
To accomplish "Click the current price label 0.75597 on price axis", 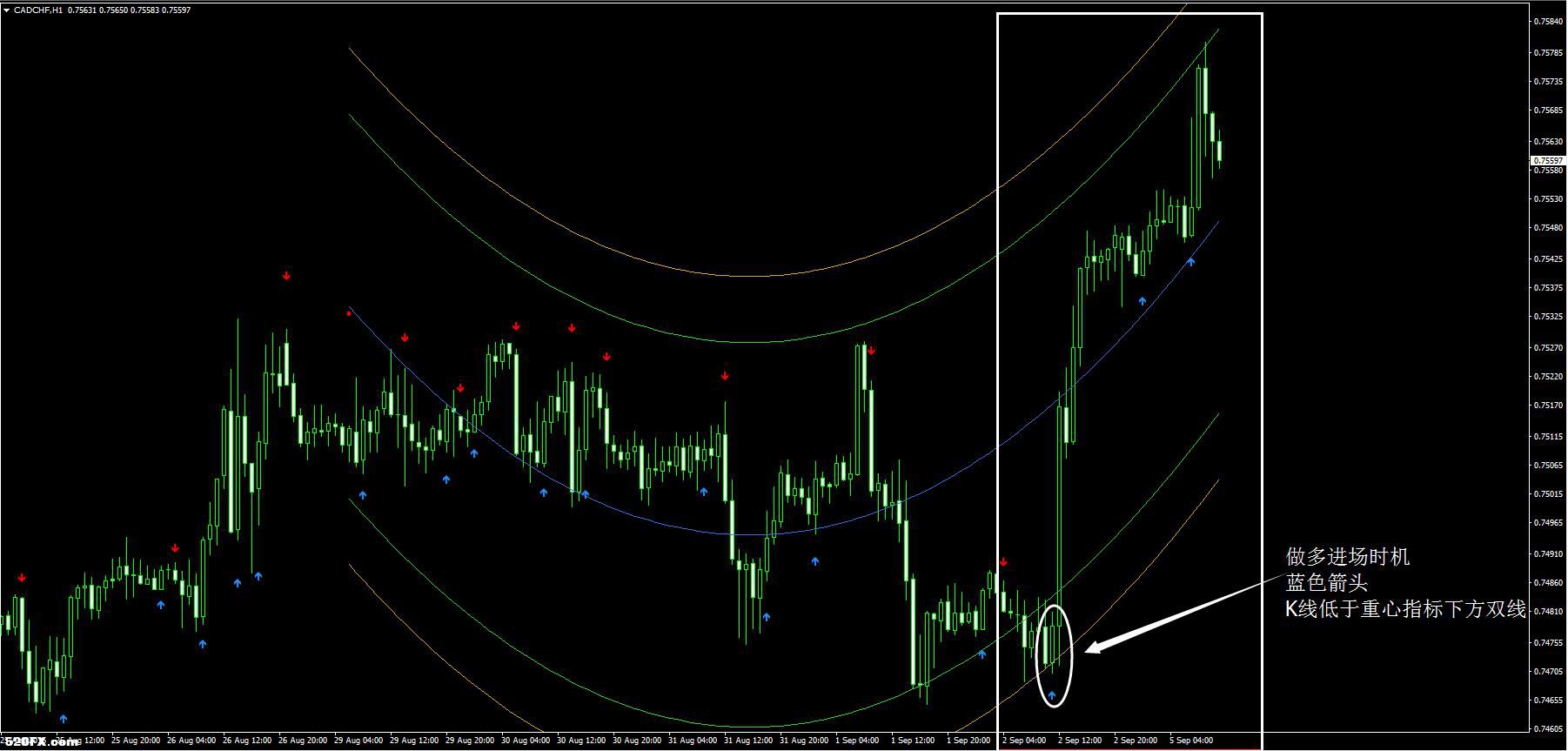I will click(x=1546, y=161).
